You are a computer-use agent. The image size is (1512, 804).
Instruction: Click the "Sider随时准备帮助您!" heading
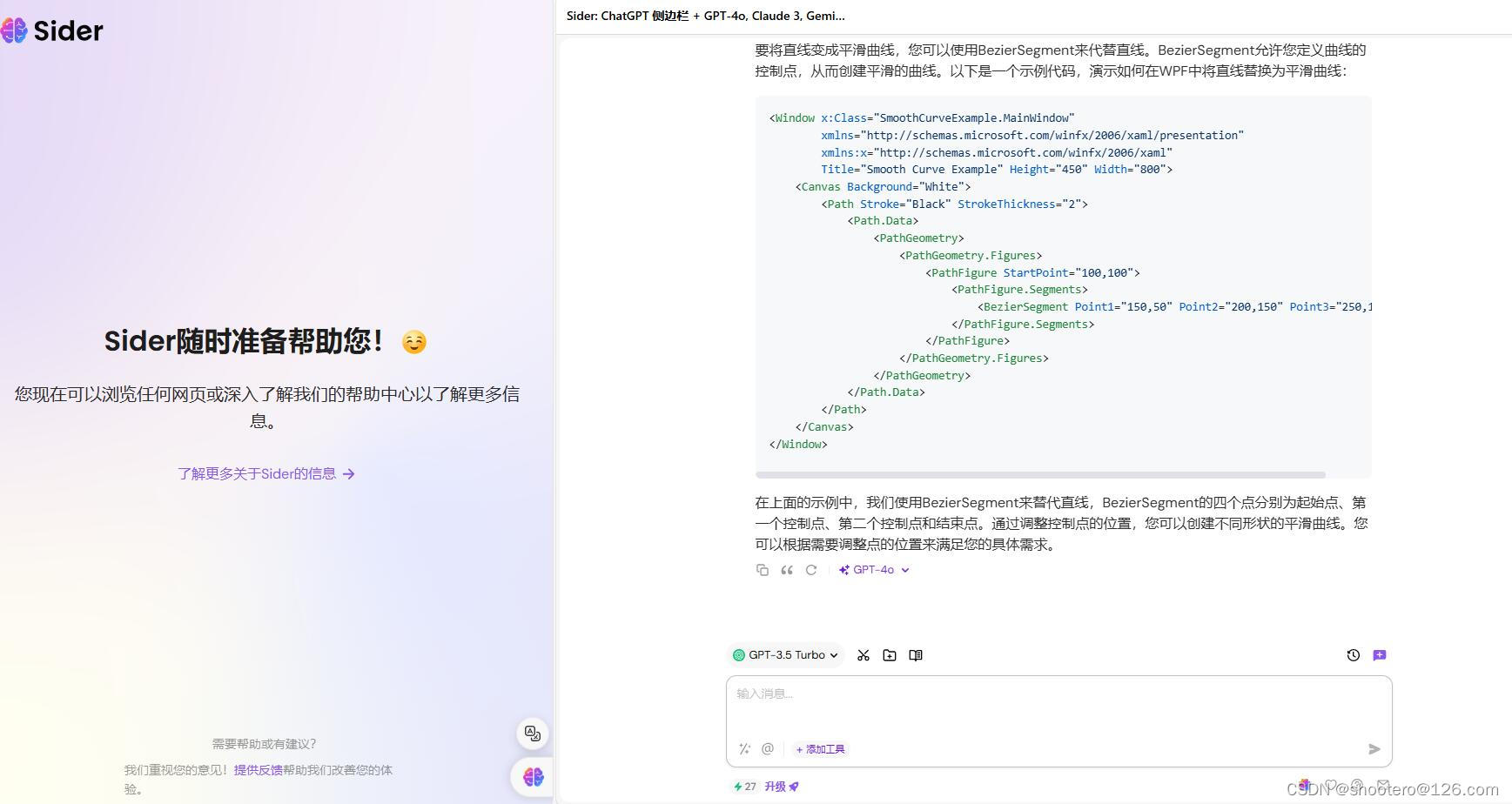pos(245,341)
